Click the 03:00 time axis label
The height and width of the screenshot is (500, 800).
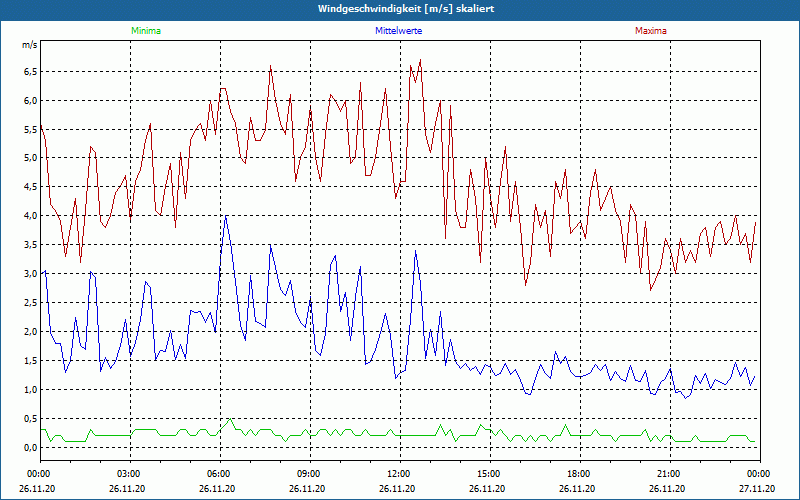131,474
